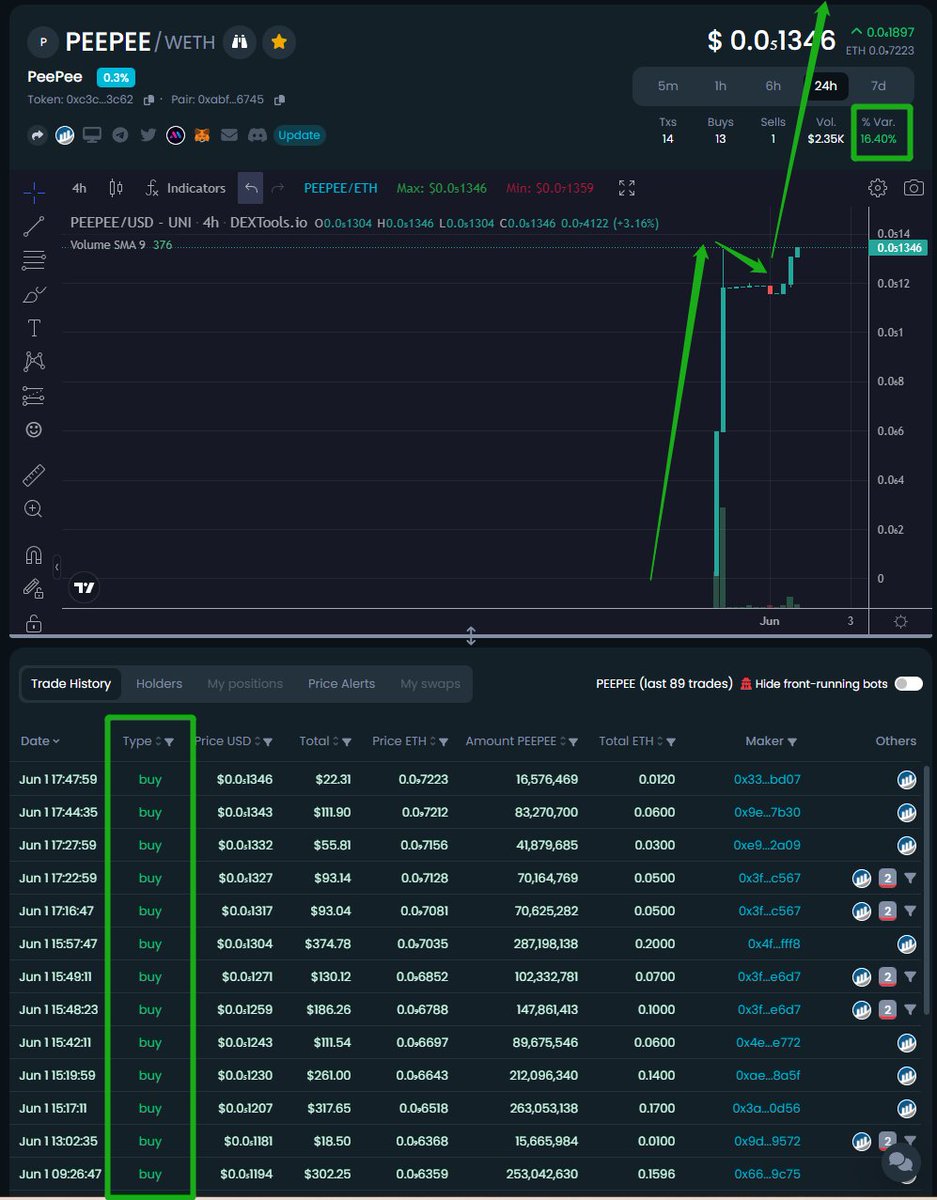The image size is (937, 1200).
Task: Open the Total ETH column filter
Action: (671, 742)
